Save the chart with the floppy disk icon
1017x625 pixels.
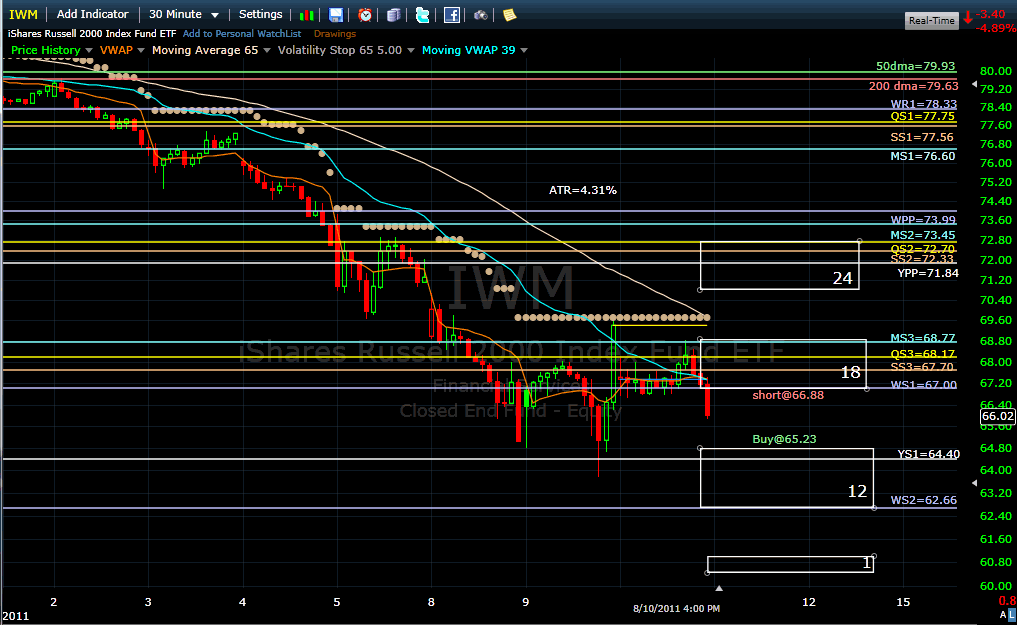[x=335, y=15]
